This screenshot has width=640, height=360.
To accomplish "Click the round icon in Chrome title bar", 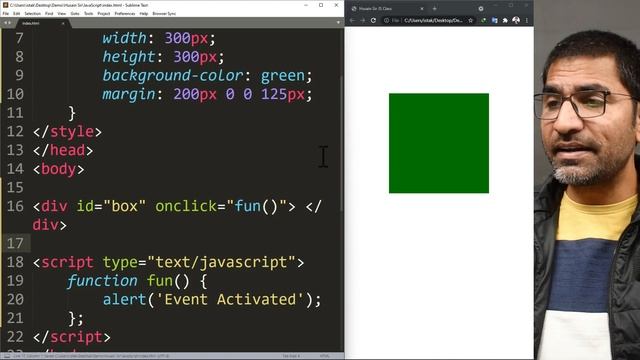I will (481, 8).
